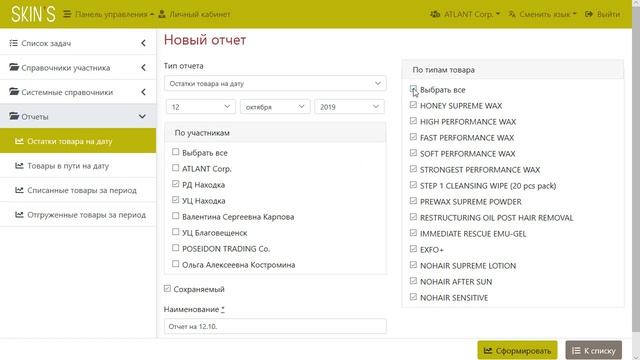Uncheck the РД Находка checkbox
This screenshot has width=640, height=360.
(x=176, y=184)
